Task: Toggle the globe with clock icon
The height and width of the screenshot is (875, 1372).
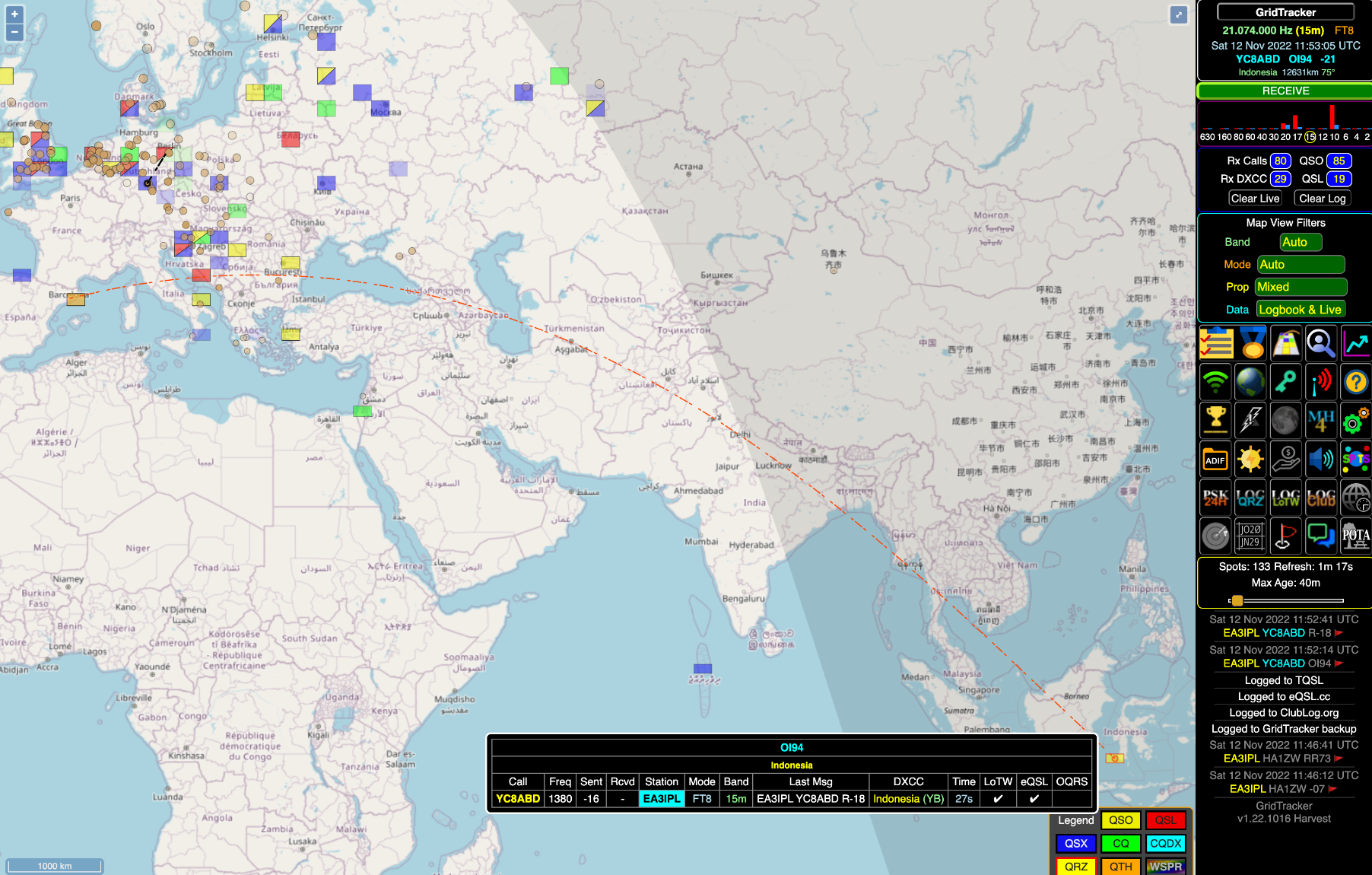Action: [x=1356, y=497]
